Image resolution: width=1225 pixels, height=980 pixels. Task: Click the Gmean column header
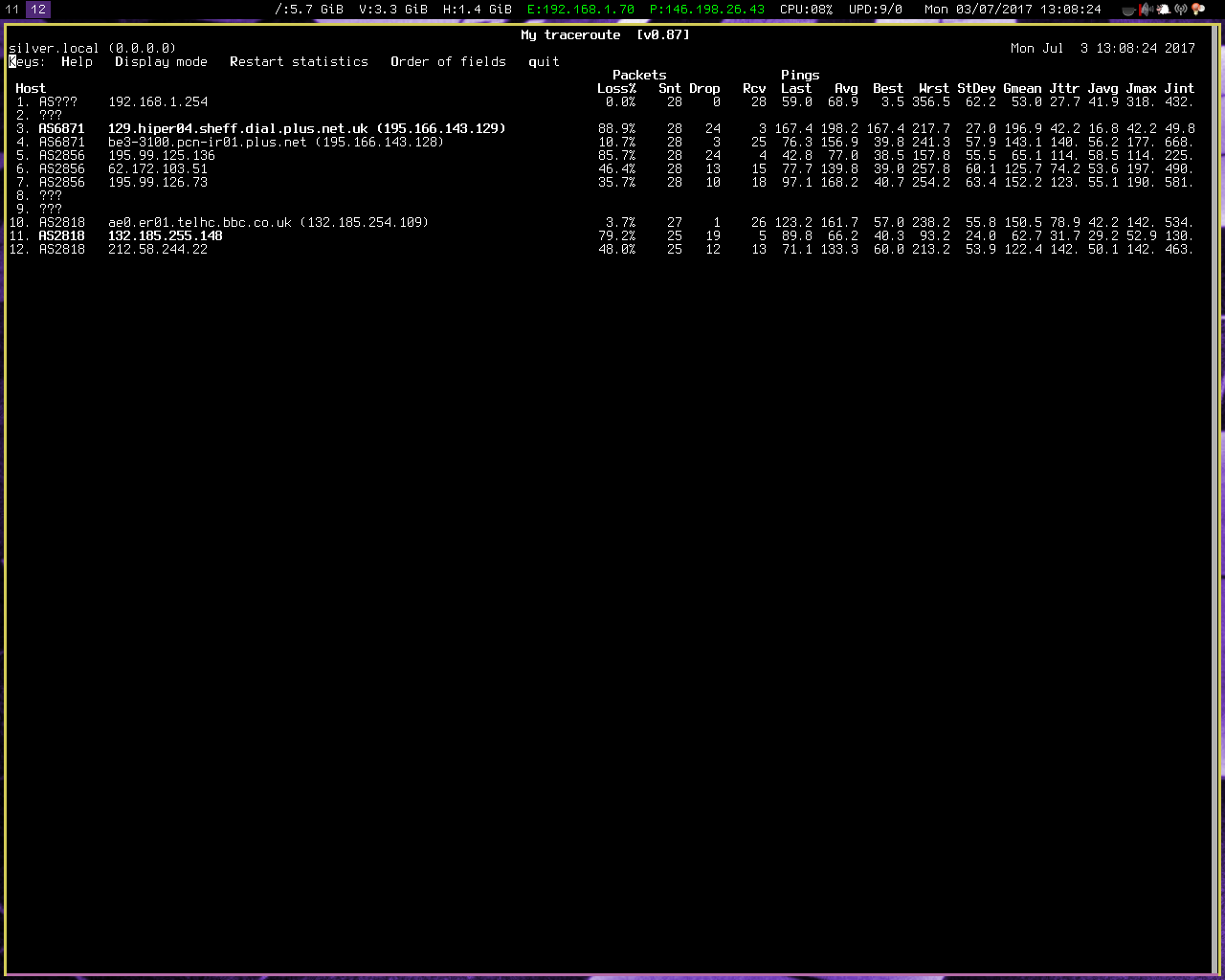tap(1022, 88)
